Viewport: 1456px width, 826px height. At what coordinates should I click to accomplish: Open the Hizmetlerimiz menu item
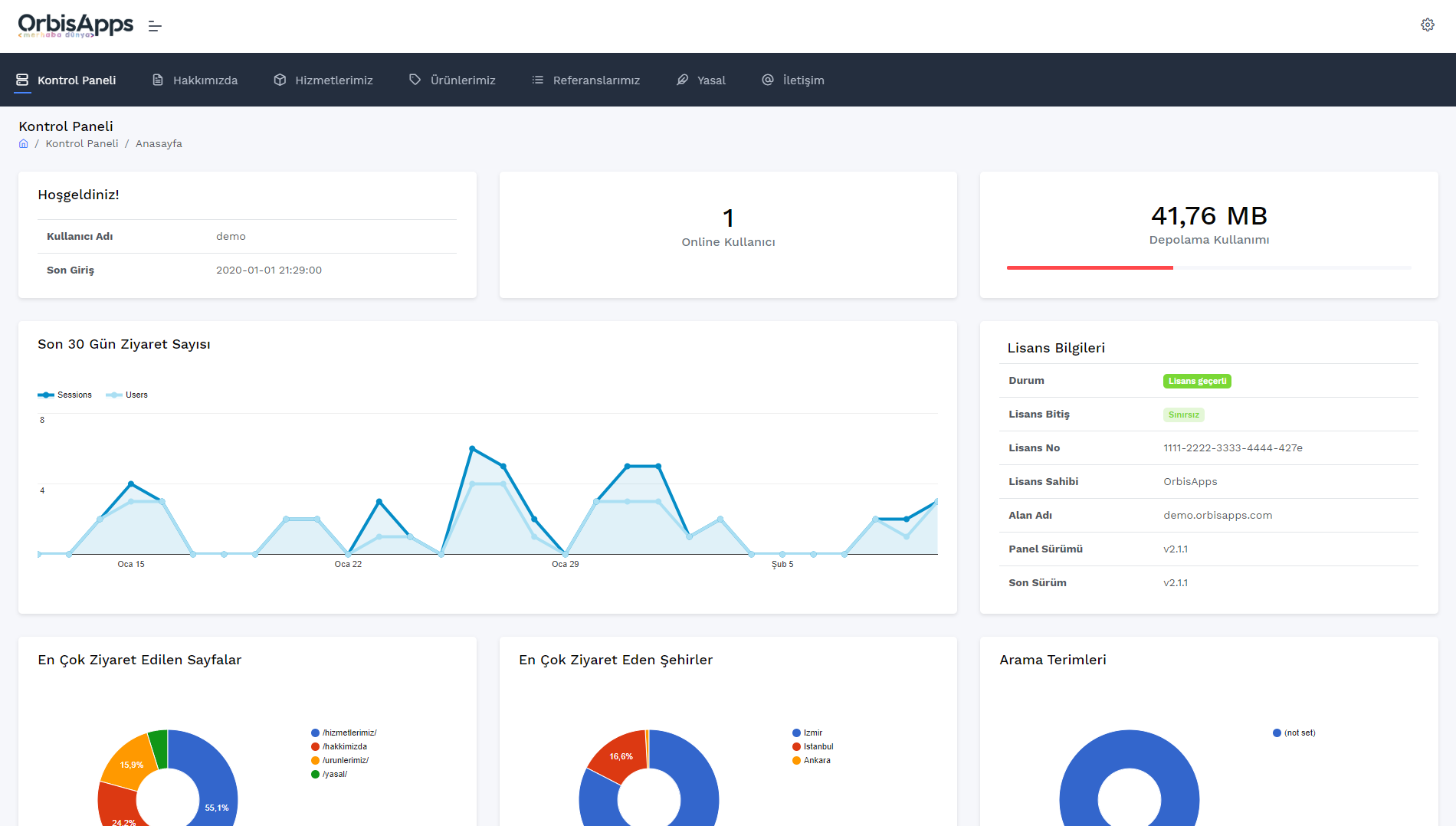pyautogui.click(x=323, y=80)
